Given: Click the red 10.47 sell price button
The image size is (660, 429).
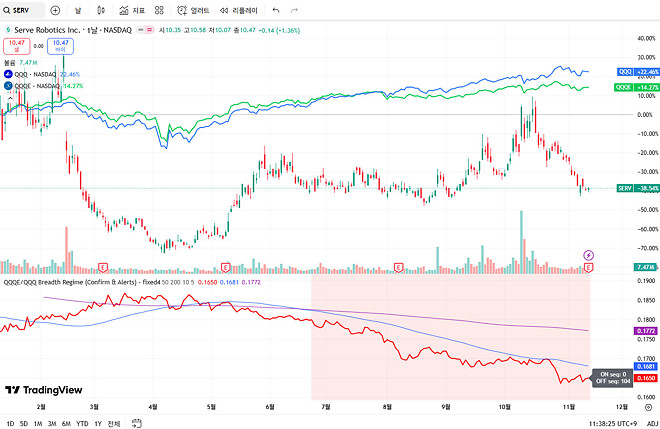Looking at the screenshot, I should click(x=17, y=46).
